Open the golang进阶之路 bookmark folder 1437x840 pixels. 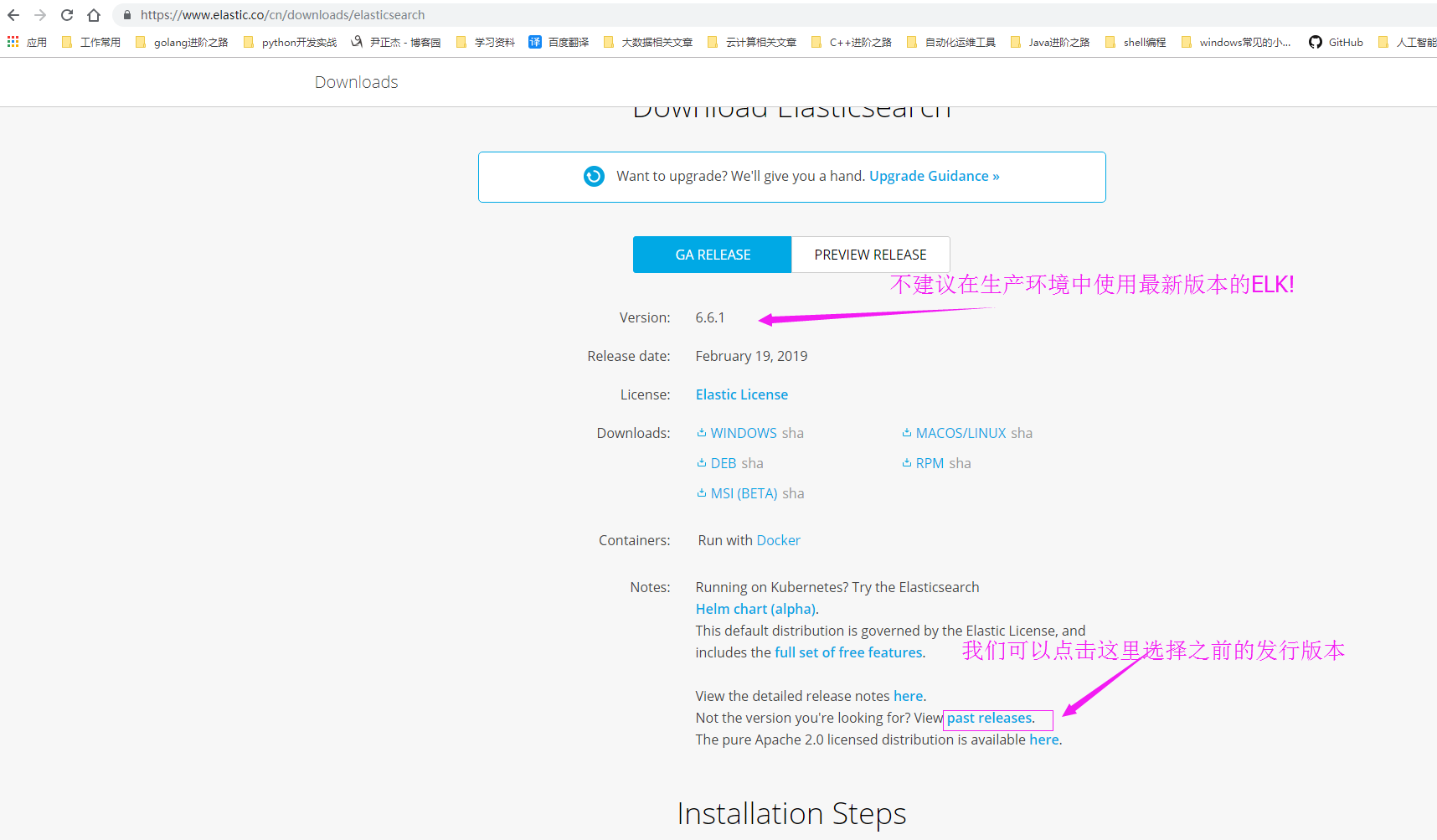click(181, 42)
